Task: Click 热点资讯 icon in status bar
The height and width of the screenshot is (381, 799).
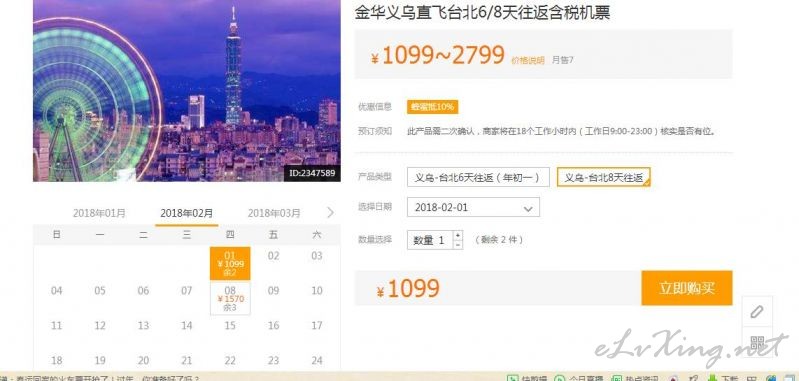Action: coord(618,378)
